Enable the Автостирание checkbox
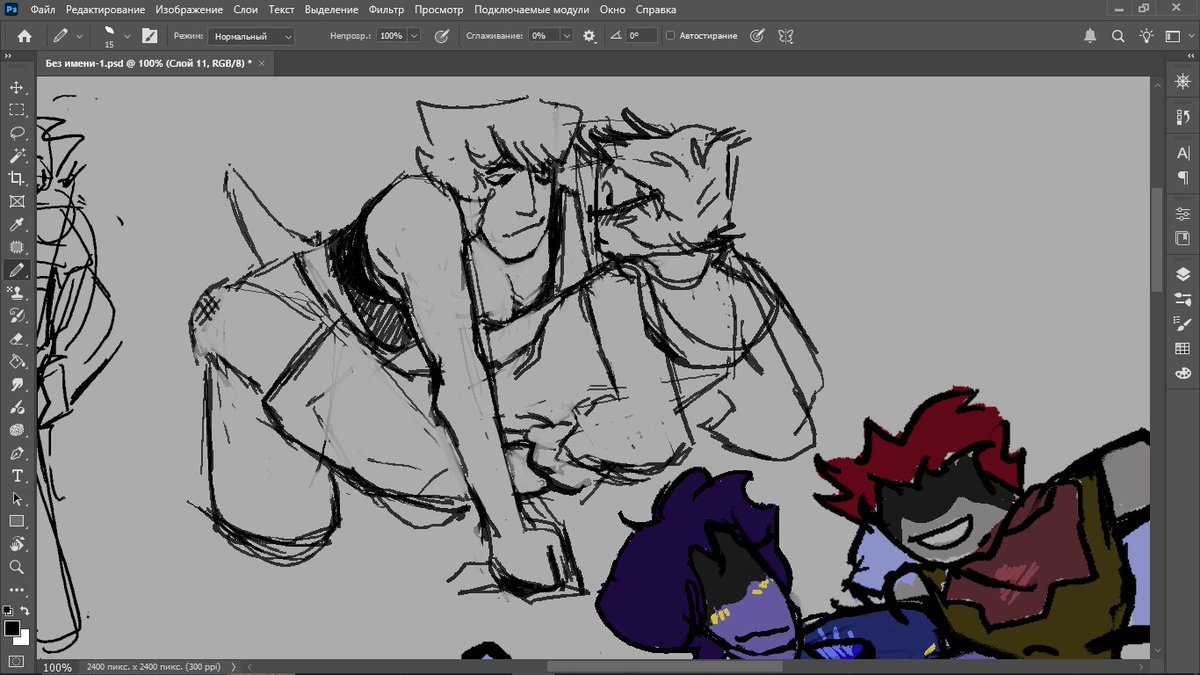Image resolution: width=1200 pixels, height=675 pixels. [x=670, y=35]
